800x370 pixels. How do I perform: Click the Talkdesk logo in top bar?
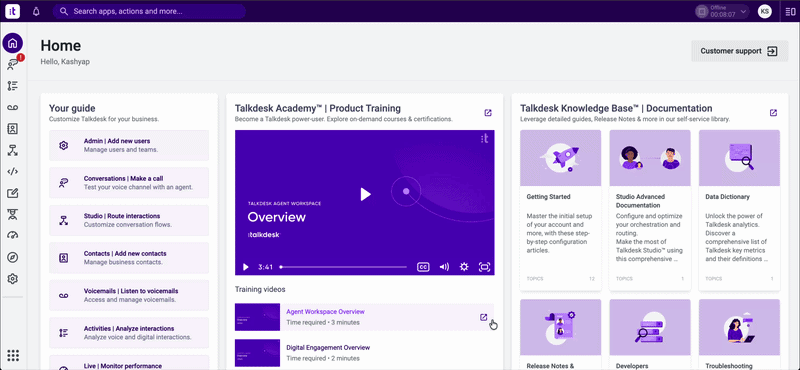click(13, 11)
